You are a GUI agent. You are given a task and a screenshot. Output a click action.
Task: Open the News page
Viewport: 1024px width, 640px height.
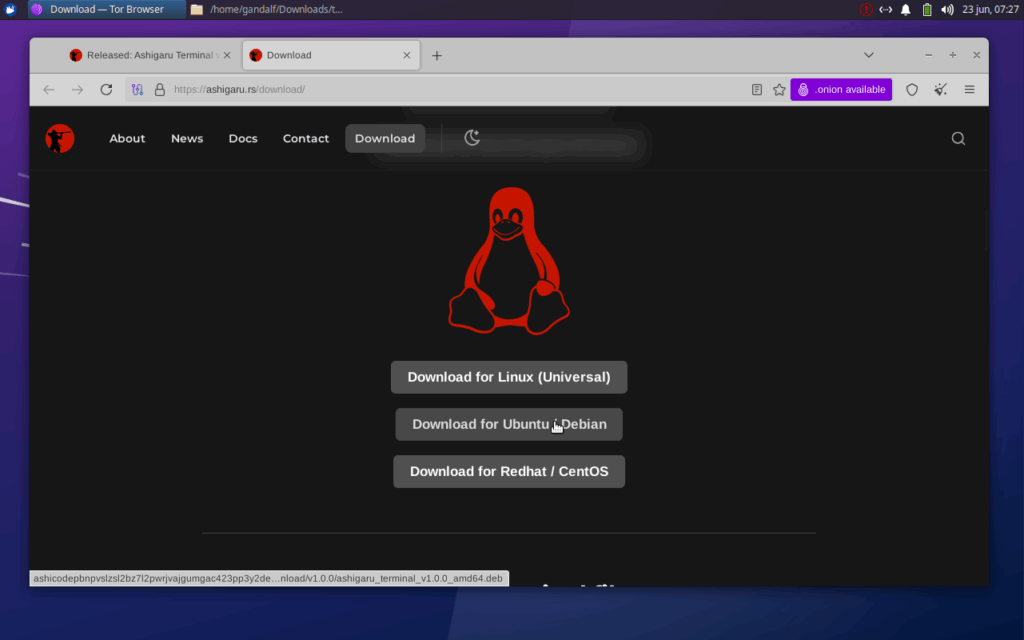point(187,138)
